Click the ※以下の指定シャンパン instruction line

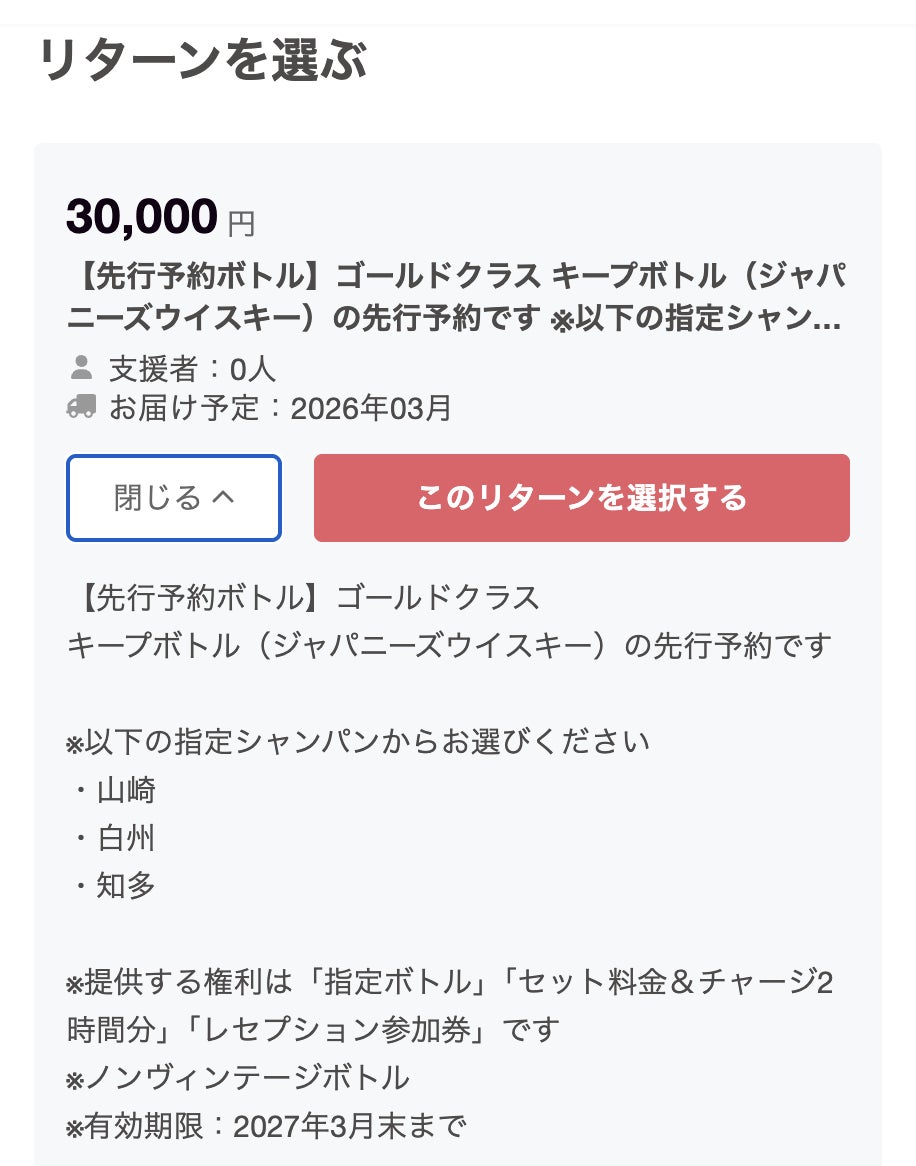click(x=358, y=742)
